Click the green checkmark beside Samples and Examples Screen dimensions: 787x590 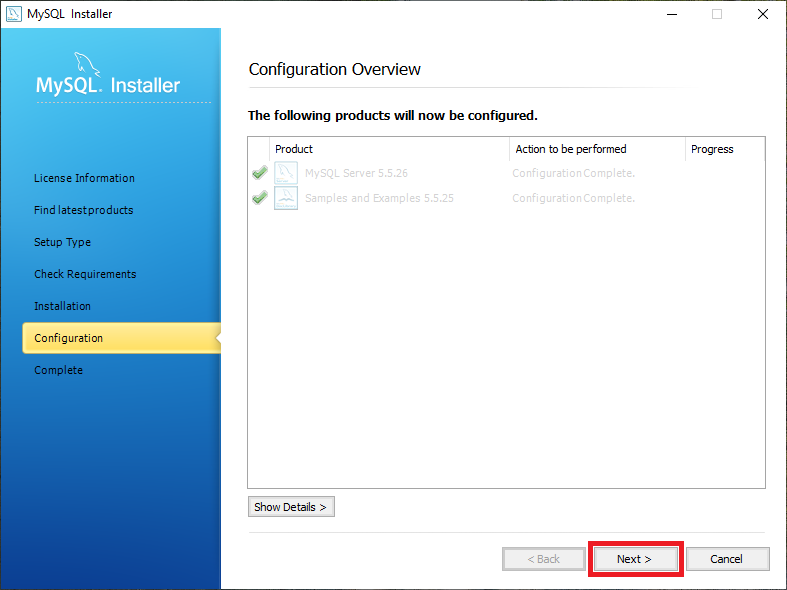pos(259,198)
